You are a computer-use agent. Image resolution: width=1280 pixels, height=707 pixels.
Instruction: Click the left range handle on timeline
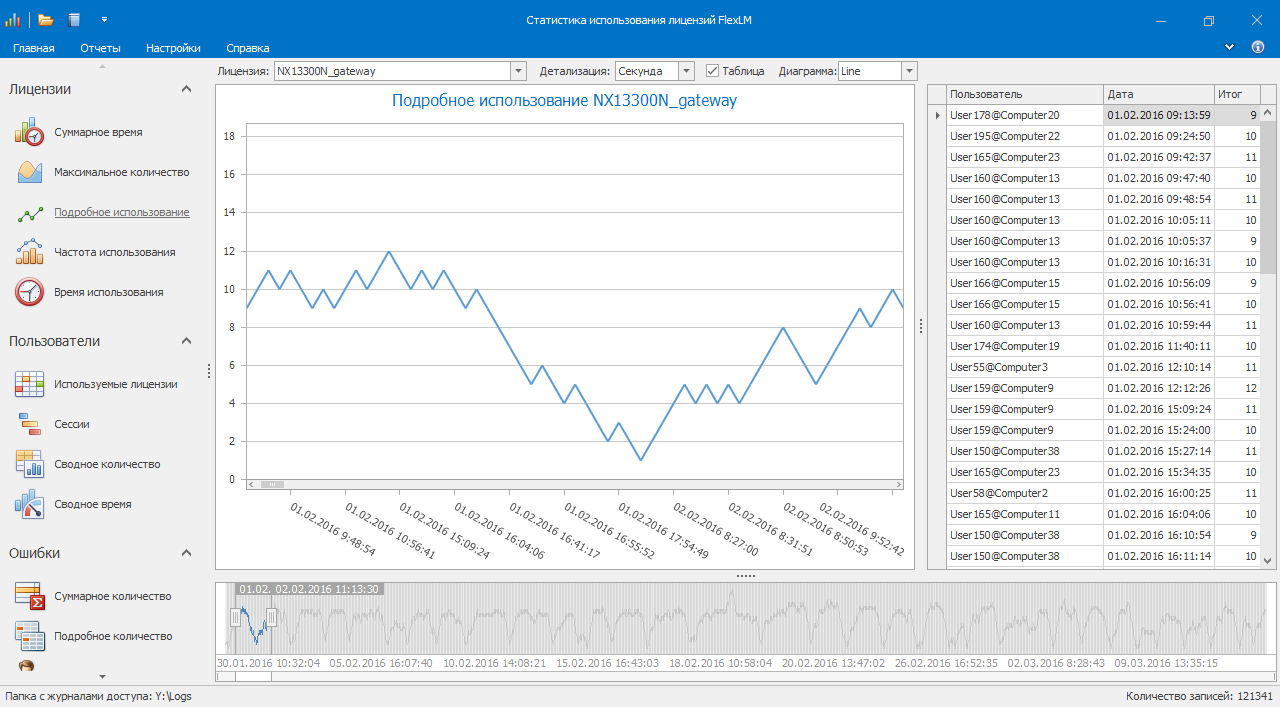[236, 618]
